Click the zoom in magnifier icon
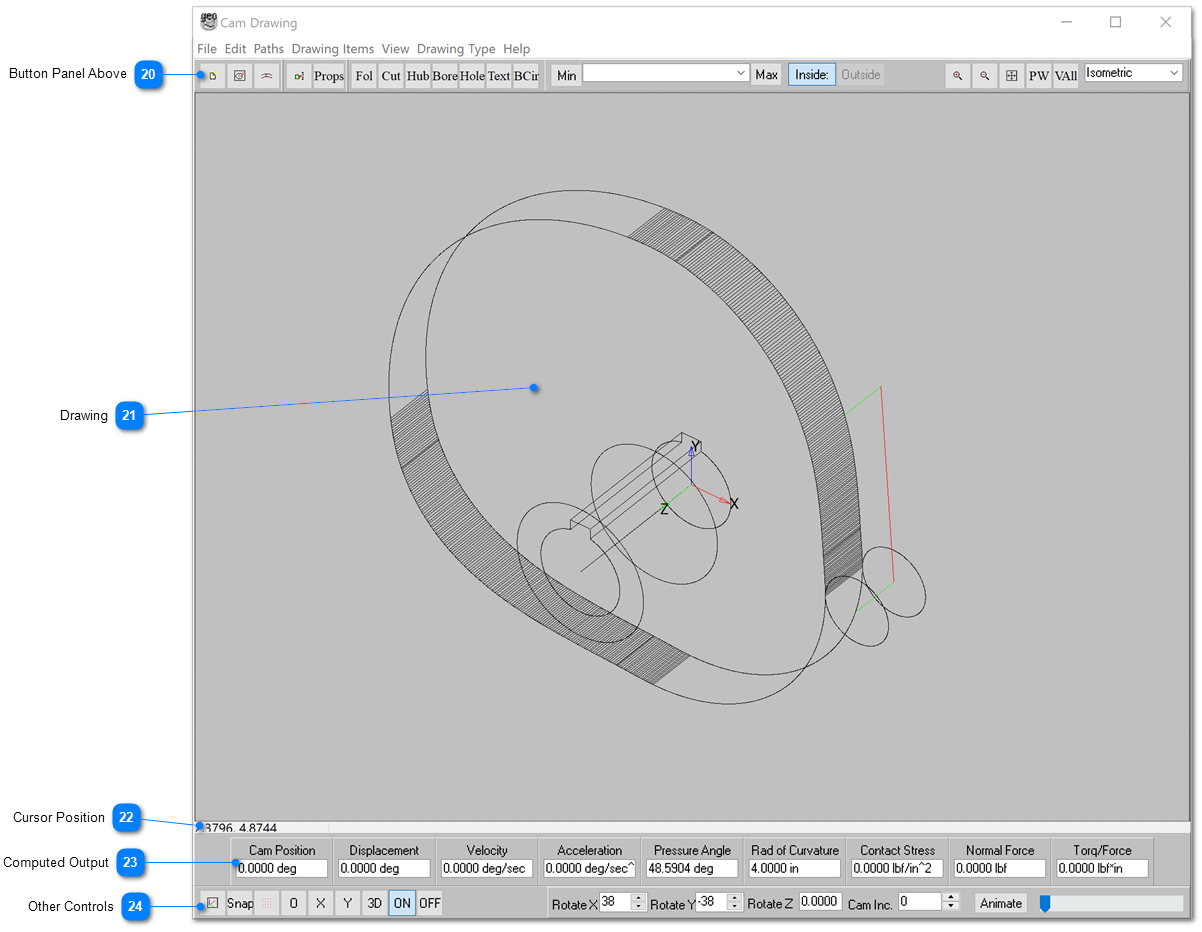This screenshot has width=1202, height=932. (x=957, y=76)
